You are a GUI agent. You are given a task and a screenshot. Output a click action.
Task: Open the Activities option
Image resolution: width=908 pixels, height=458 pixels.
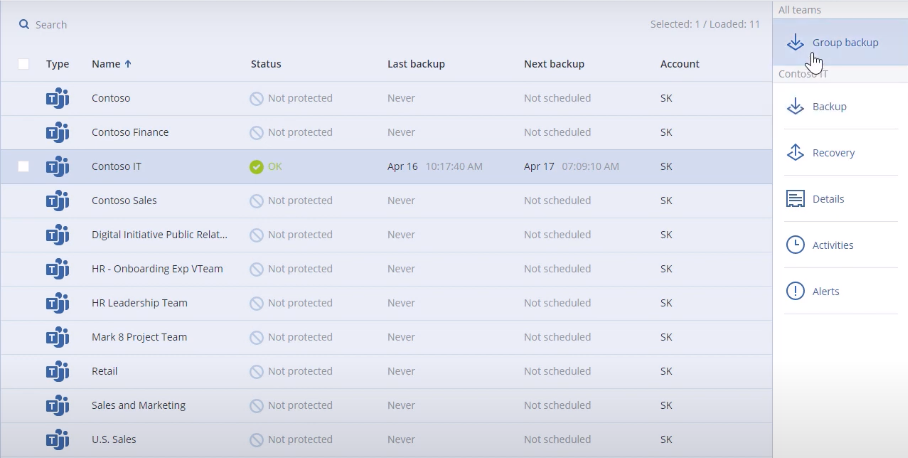(x=840, y=245)
